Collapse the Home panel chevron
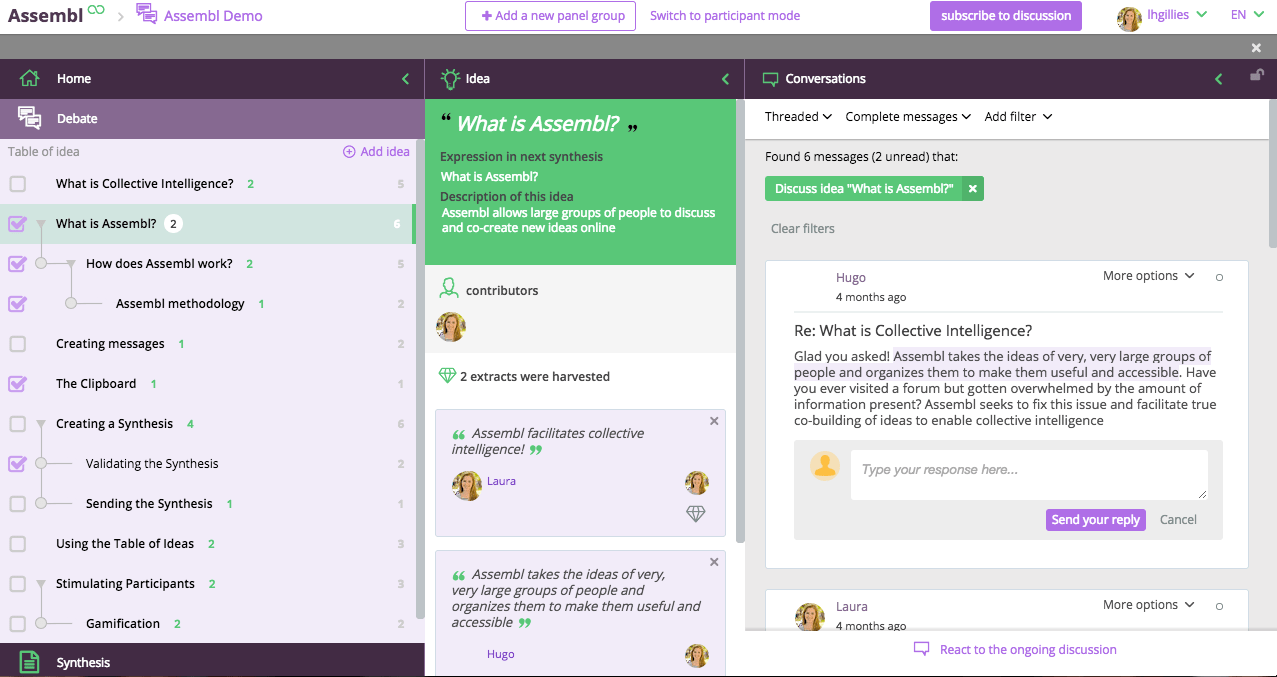The width and height of the screenshot is (1277, 677). [x=405, y=79]
